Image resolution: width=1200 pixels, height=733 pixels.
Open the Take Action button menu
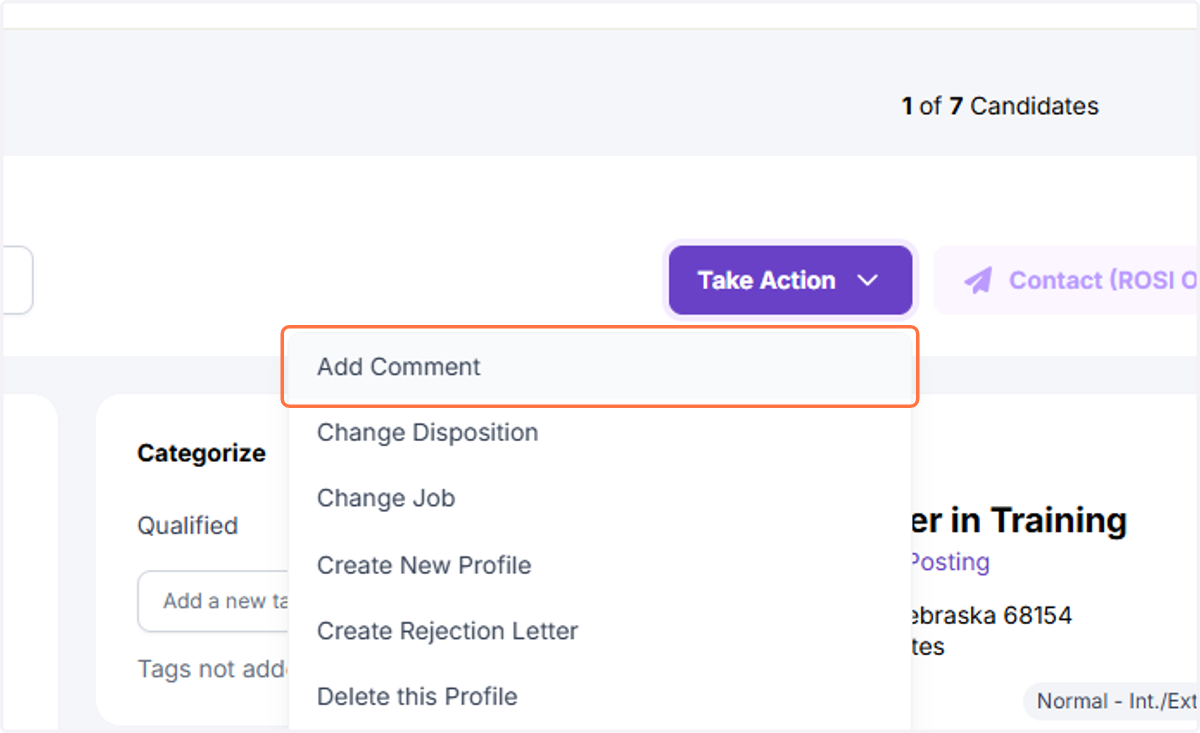pyautogui.click(x=790, y=280)
